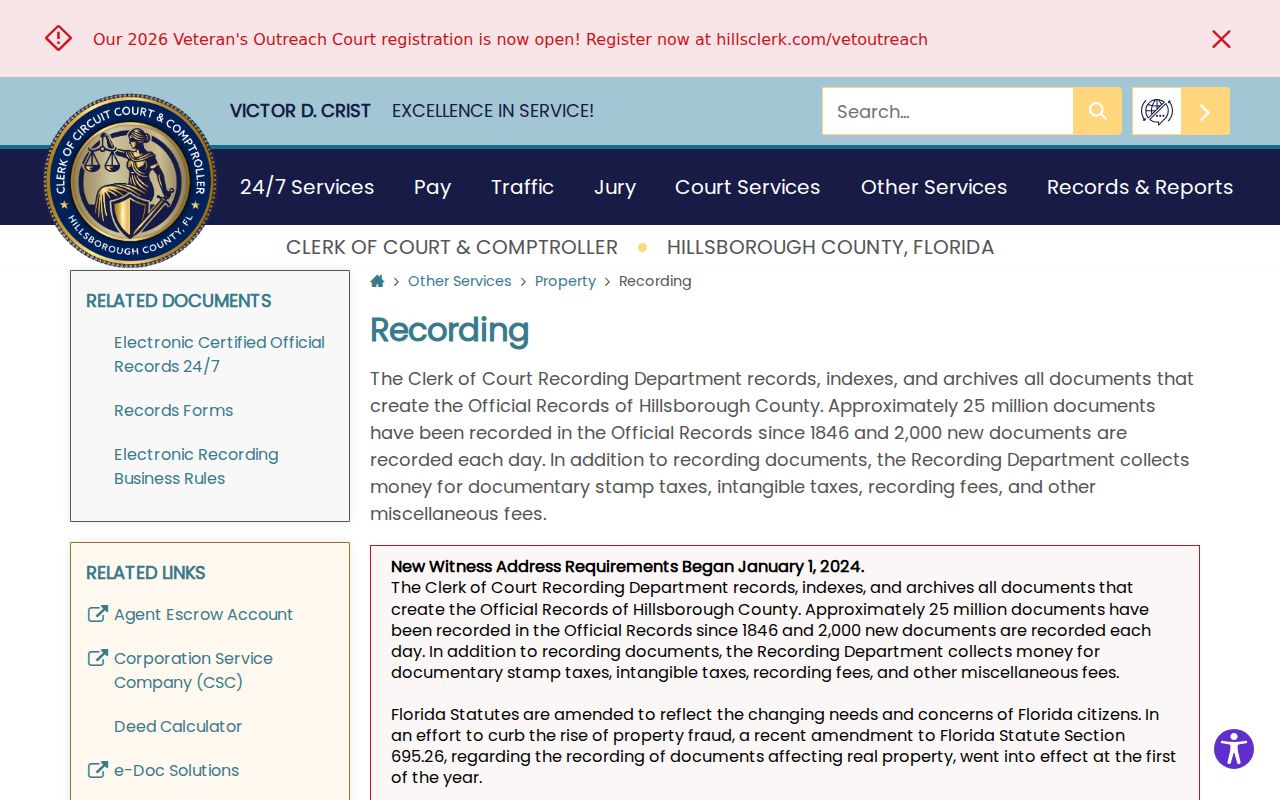Viewport: 1280px width, 800px height.
Task: Visit Corporation Service Company (CSC) link
Action: (193, 670)
